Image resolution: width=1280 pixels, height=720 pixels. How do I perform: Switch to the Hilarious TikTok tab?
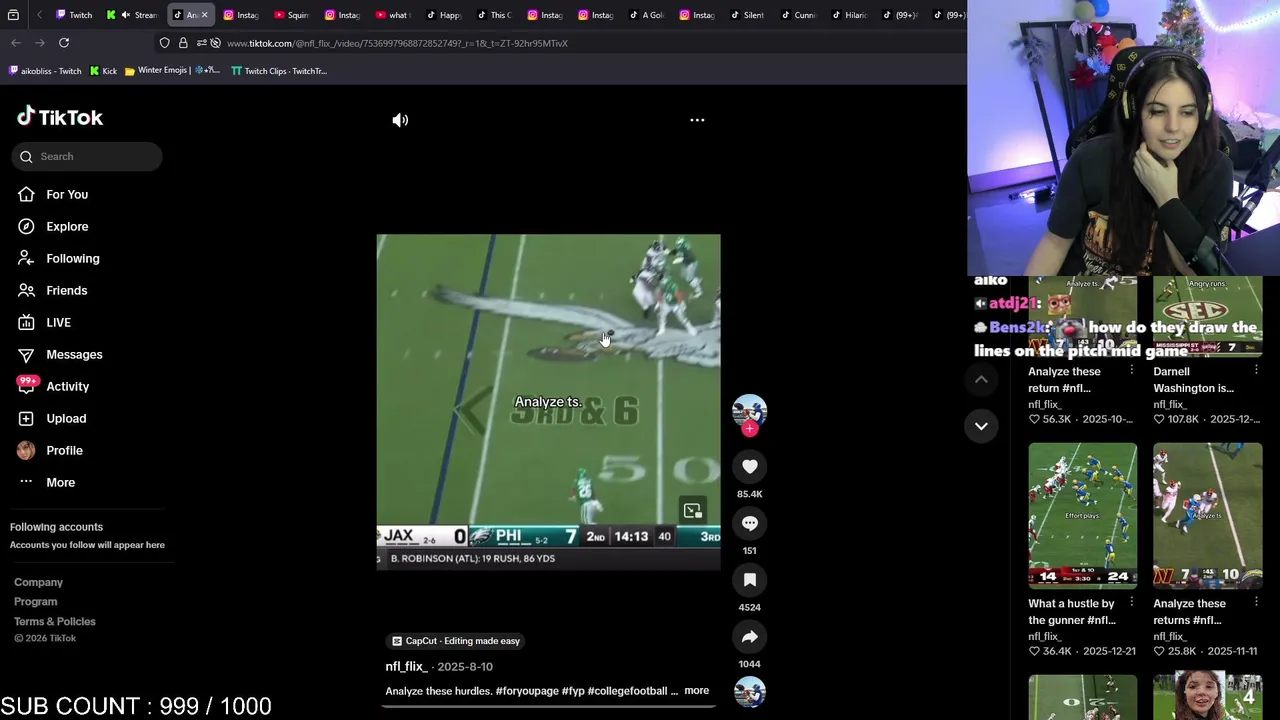pos(848,15)
